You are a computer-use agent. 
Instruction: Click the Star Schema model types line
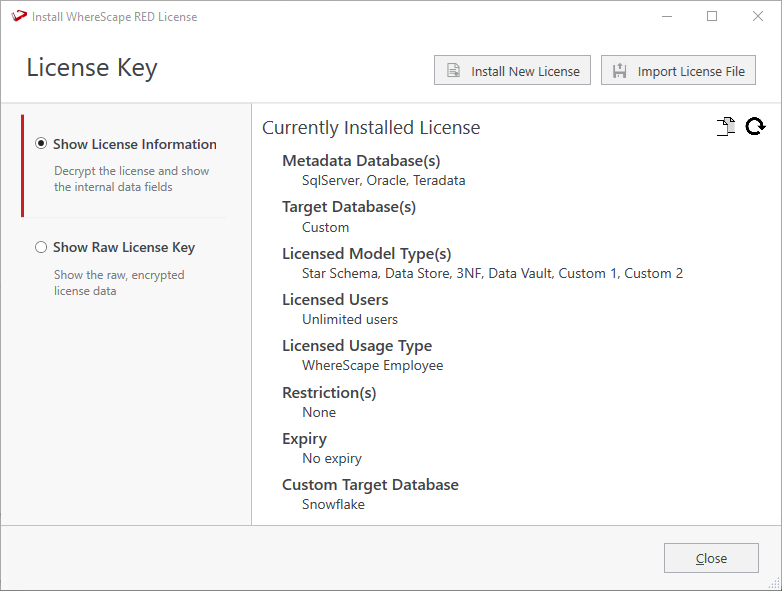(x=492, y=273)
